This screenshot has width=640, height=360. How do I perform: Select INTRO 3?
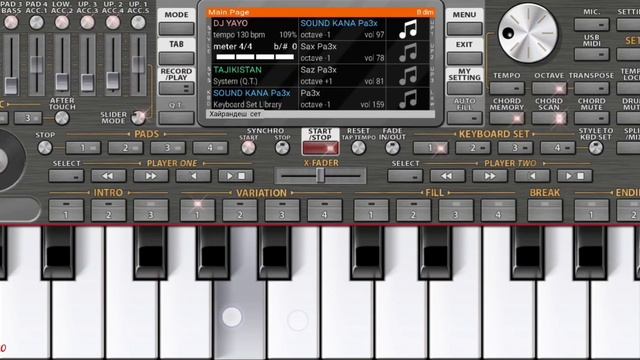point(151,210)
